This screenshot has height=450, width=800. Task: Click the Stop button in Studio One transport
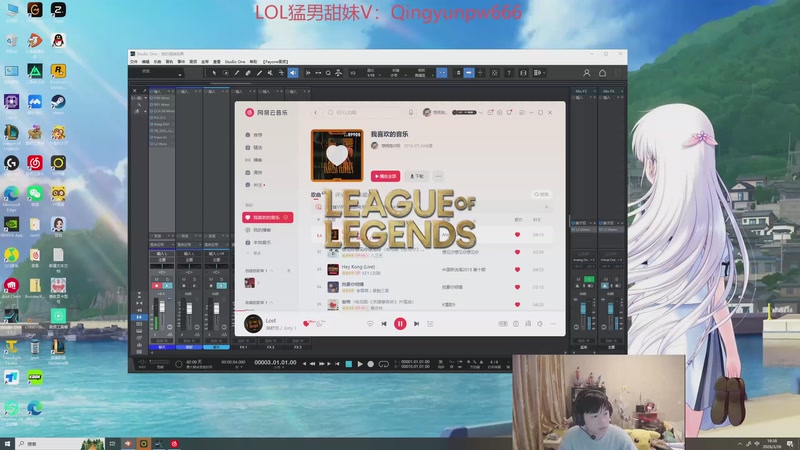[348, 364]
